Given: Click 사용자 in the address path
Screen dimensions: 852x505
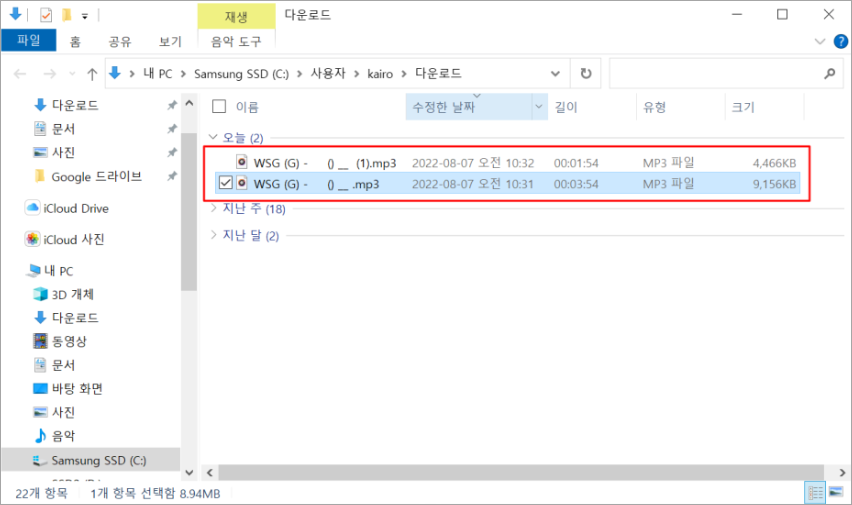Looking at the screenshot, I should (x=328, y=73).
